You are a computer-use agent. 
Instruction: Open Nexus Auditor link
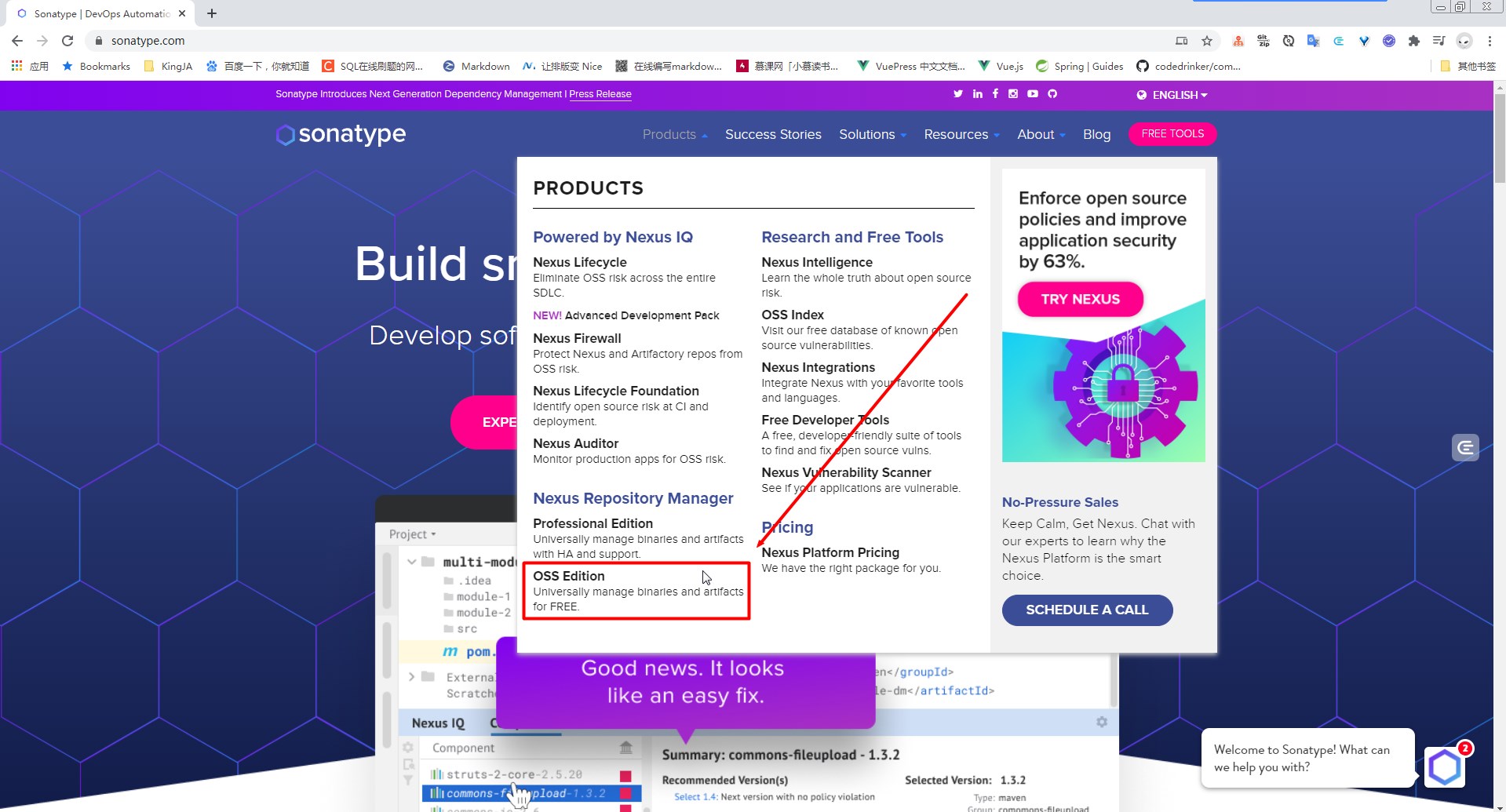coord(575,443)
